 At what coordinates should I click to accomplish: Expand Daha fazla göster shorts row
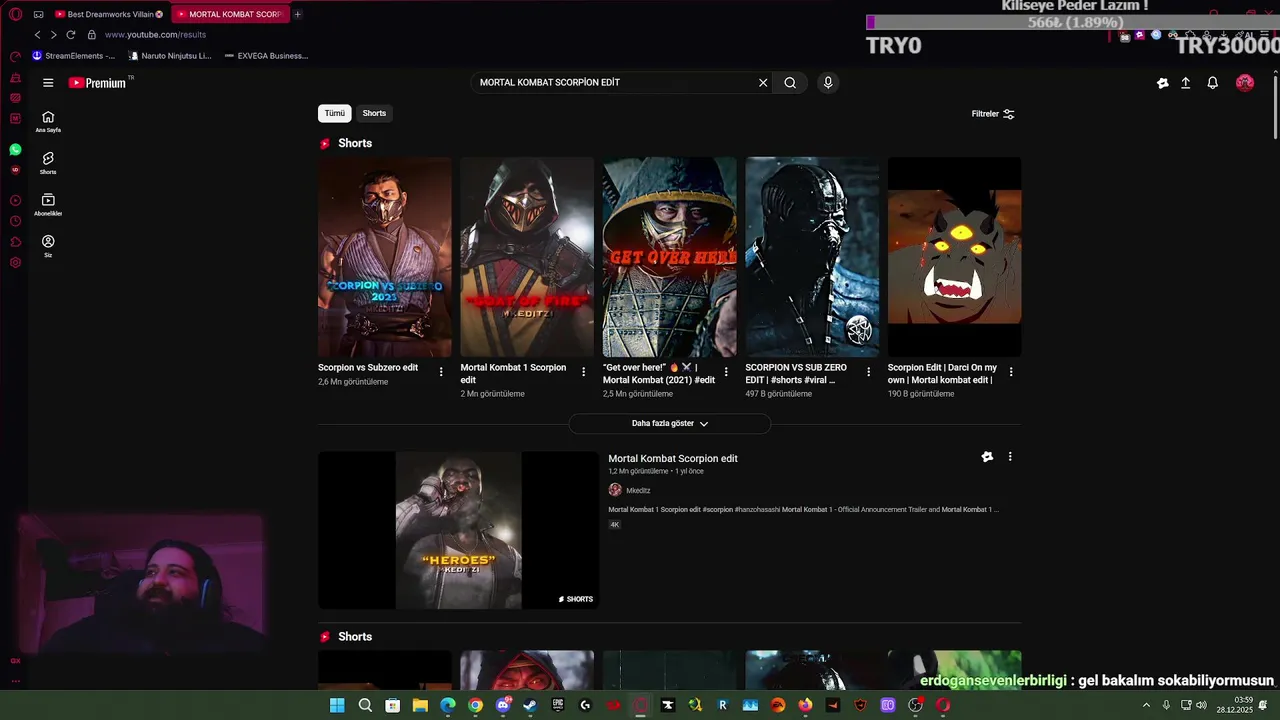pyautogui.click(x=669, y=423)
